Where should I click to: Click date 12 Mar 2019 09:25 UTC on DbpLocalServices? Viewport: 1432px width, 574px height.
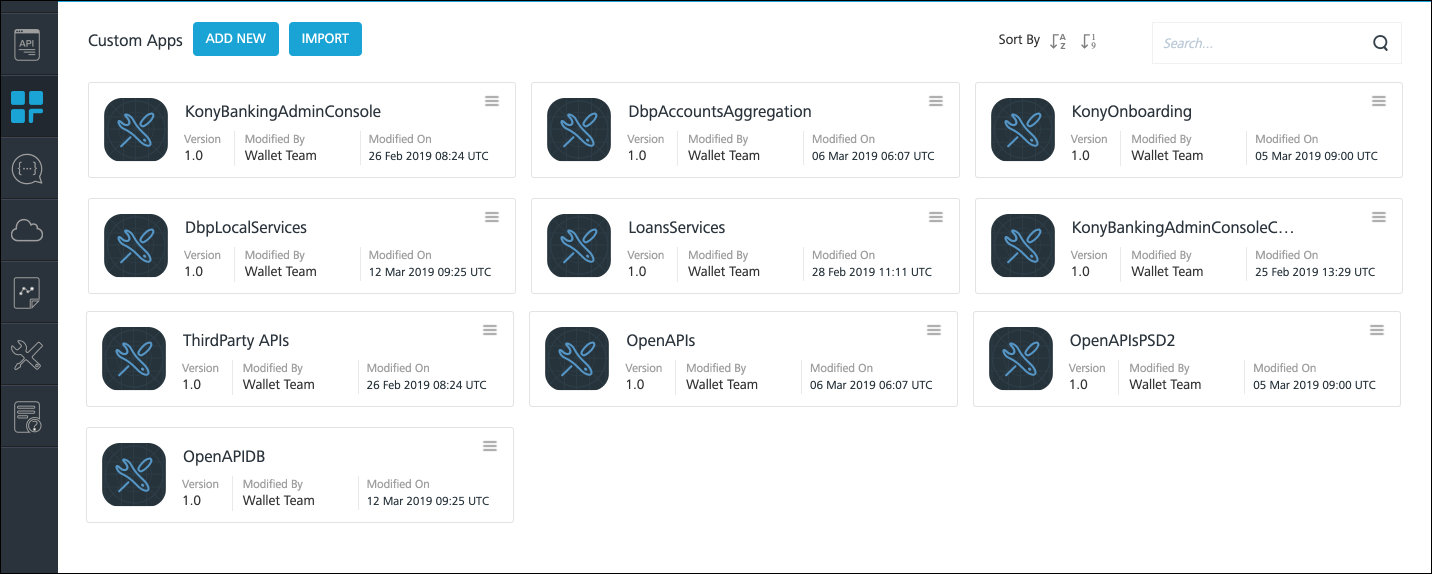click(x=430, y=272)
